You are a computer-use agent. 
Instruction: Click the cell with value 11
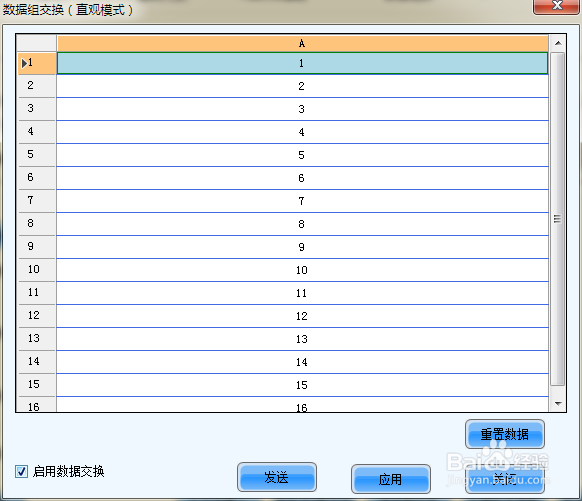coord(303,293)
